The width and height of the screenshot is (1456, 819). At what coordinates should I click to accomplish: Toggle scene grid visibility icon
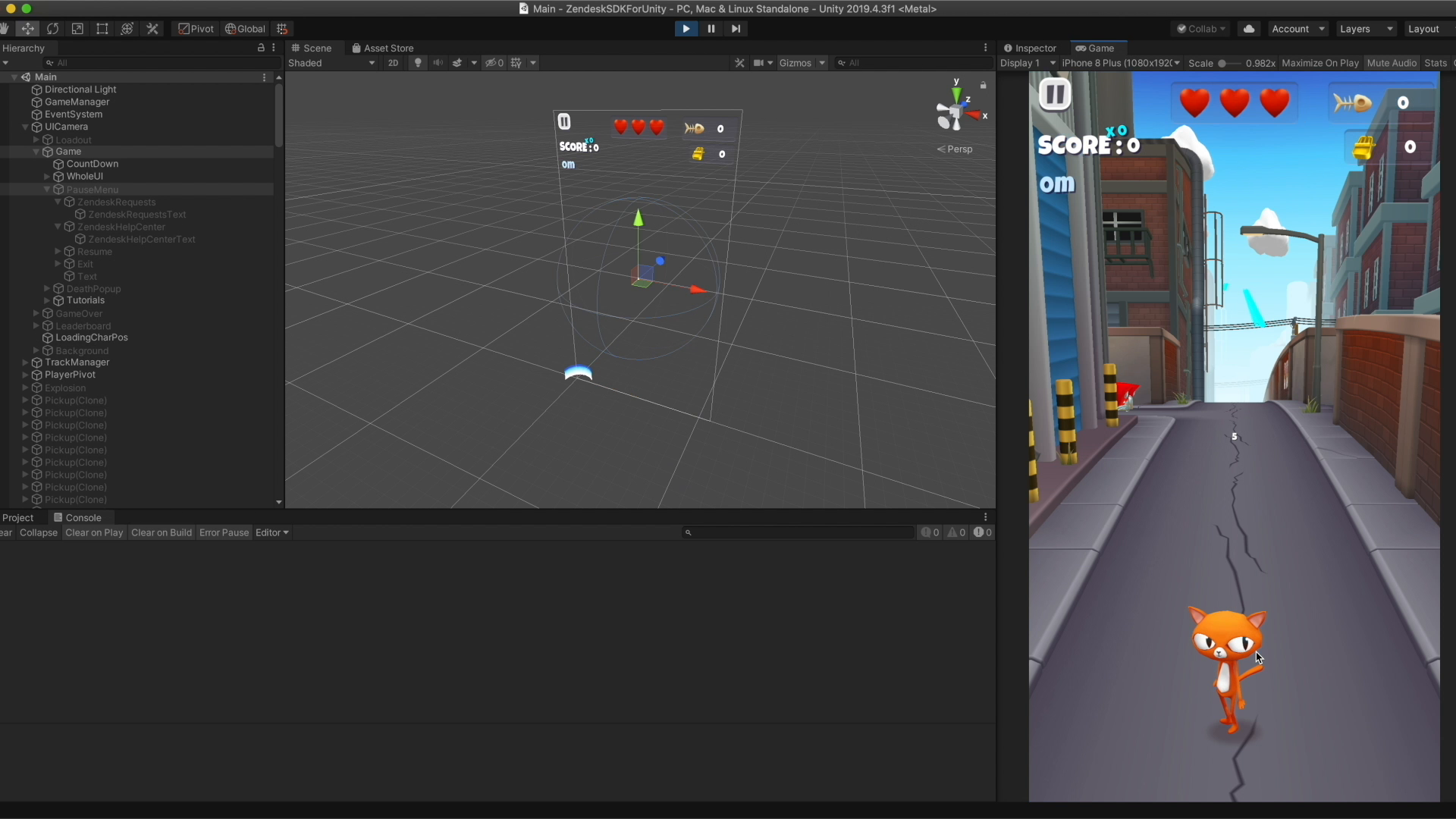pyautogui.click(x=516, y=63)
